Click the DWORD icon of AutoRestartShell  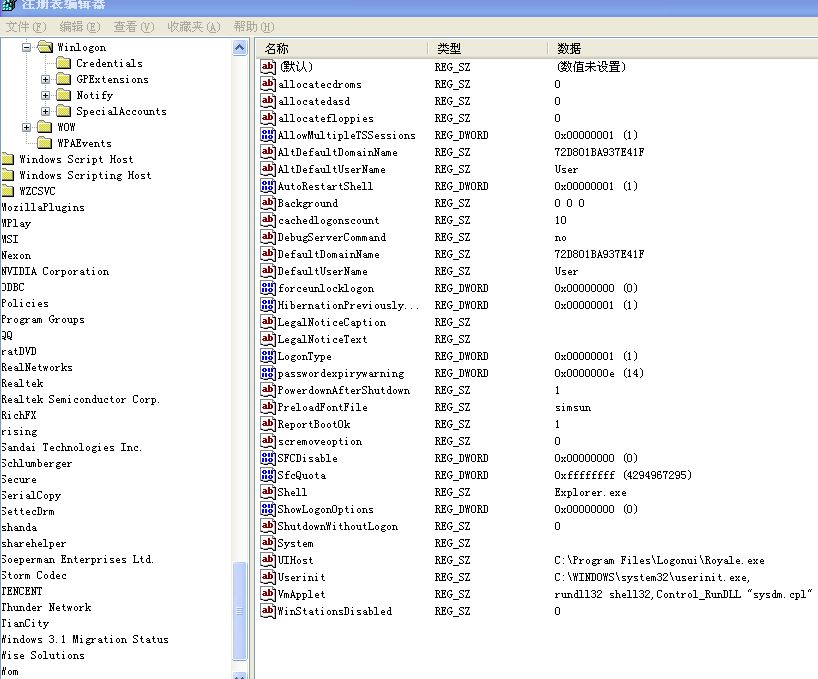268,186
